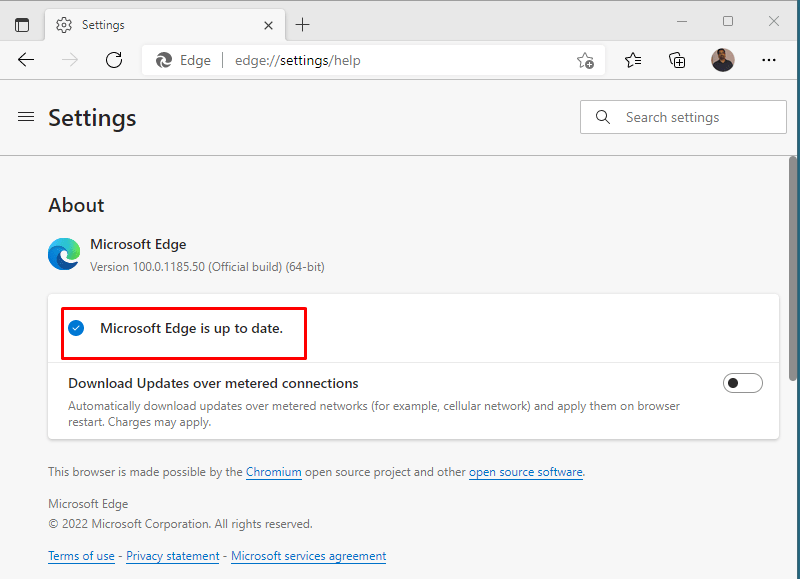Open the Microsoft services agreement
The width and height of the screenshot is (802, 579).
[x=308, y=556]
